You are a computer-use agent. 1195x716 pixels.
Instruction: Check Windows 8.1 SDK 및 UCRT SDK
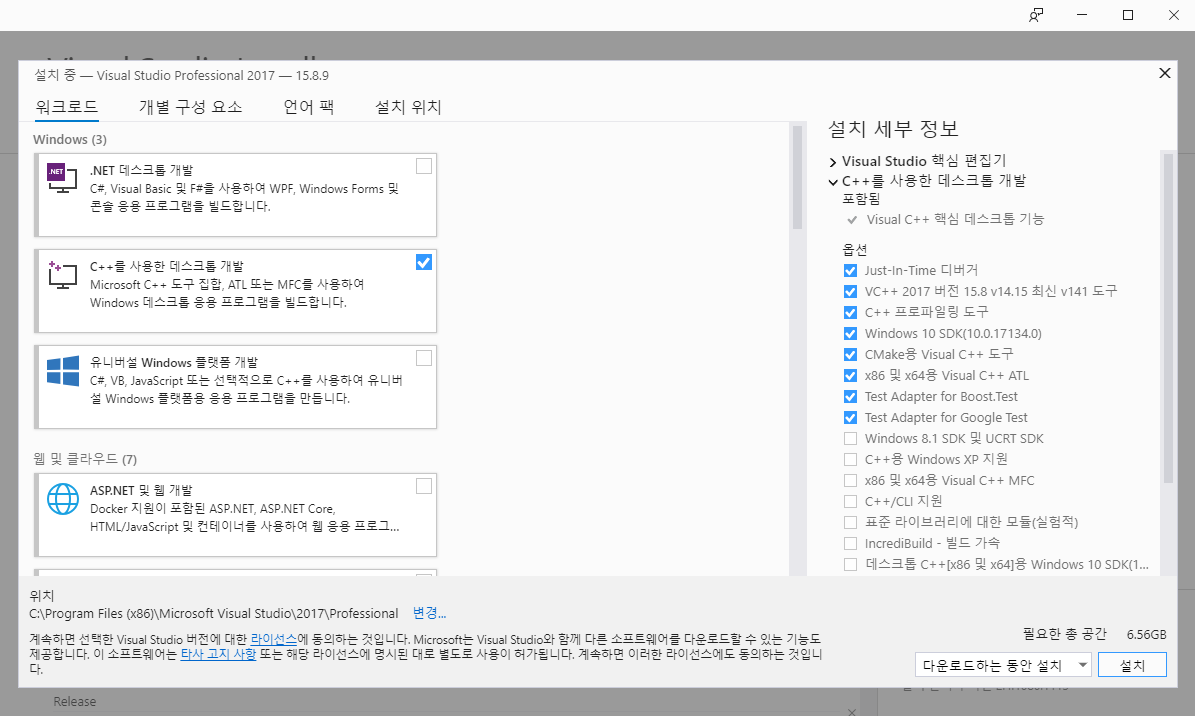[x=851, y=438]
